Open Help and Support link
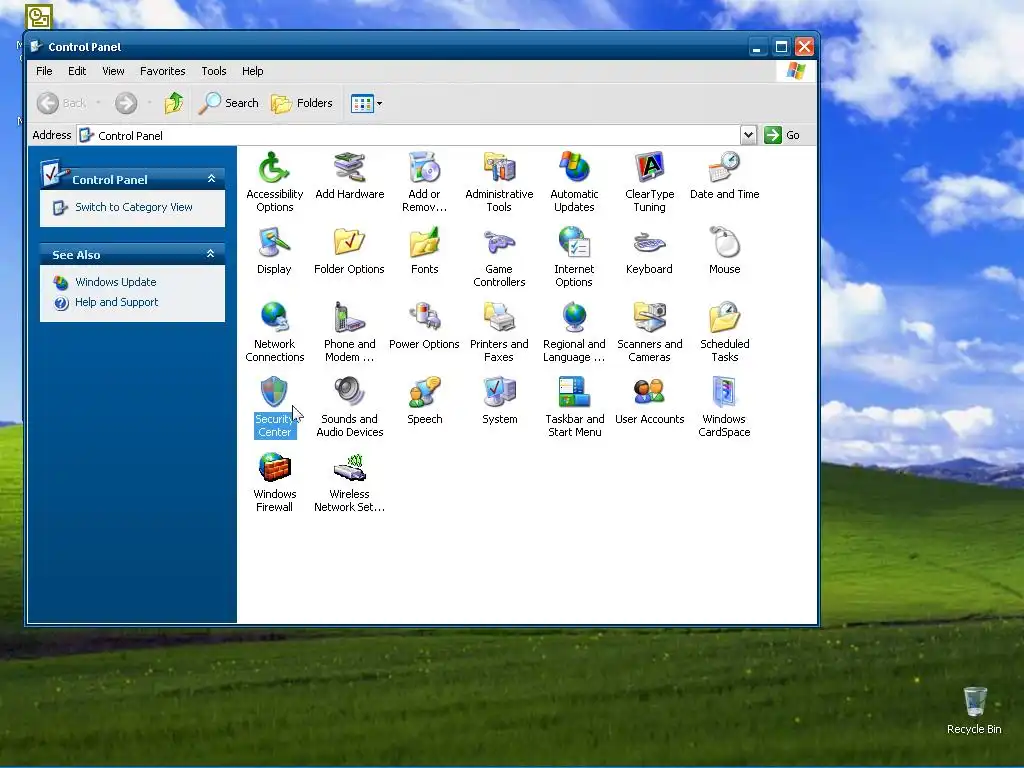The image size is (1024, 768). (116, 302)
